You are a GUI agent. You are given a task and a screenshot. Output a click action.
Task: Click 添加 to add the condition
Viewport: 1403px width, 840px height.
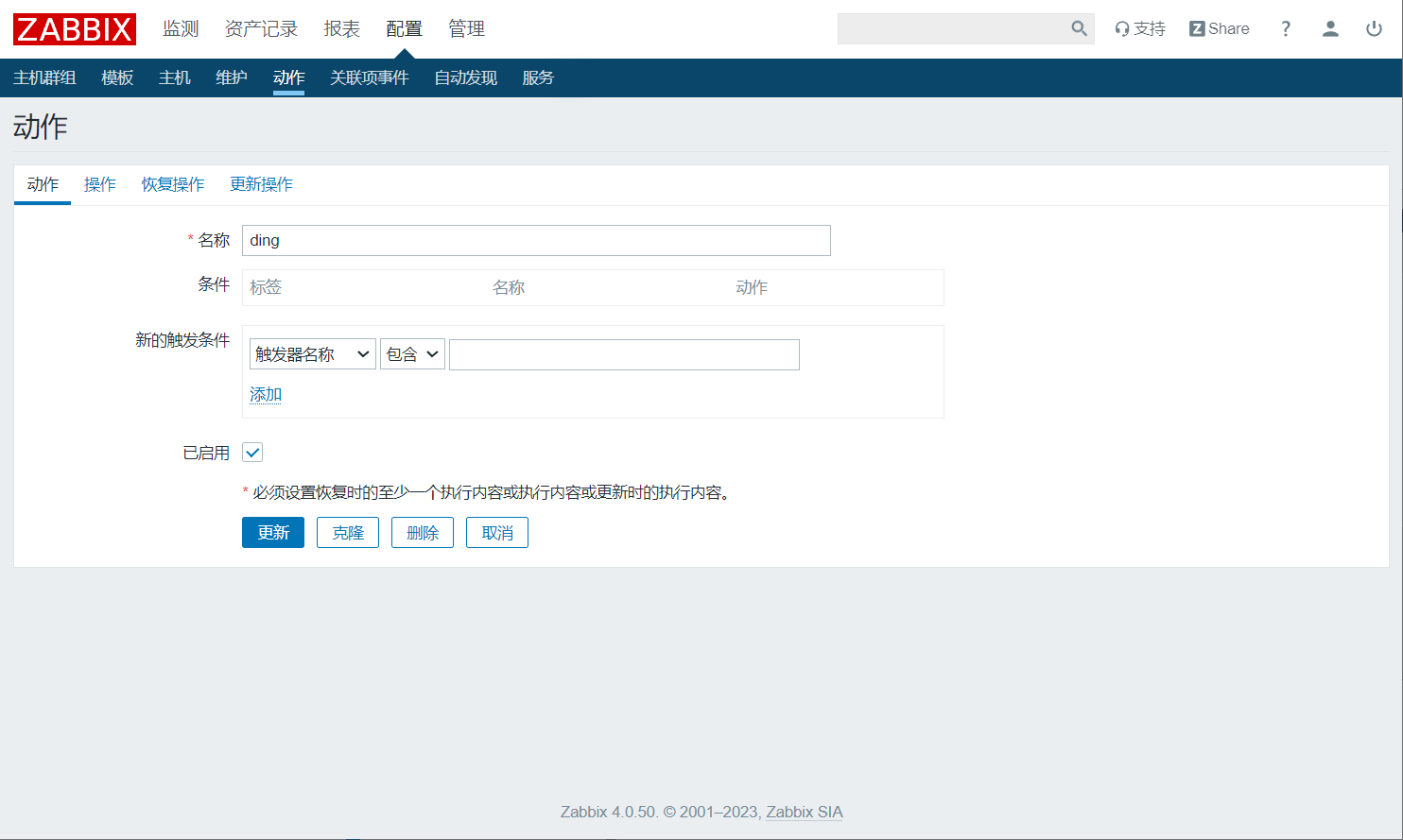point(266,394)
